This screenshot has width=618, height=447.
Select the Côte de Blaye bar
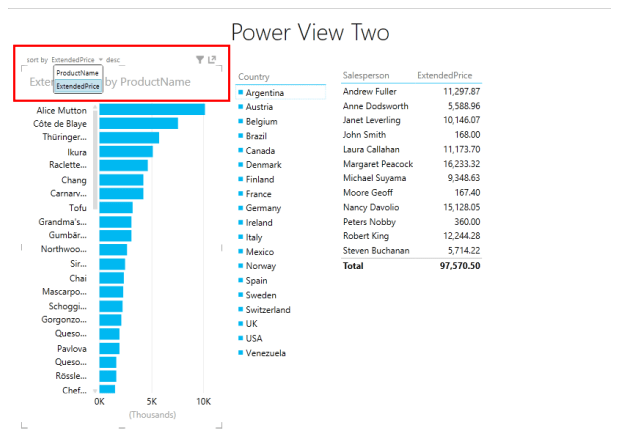pyautogui.click(x=138, y=123)
